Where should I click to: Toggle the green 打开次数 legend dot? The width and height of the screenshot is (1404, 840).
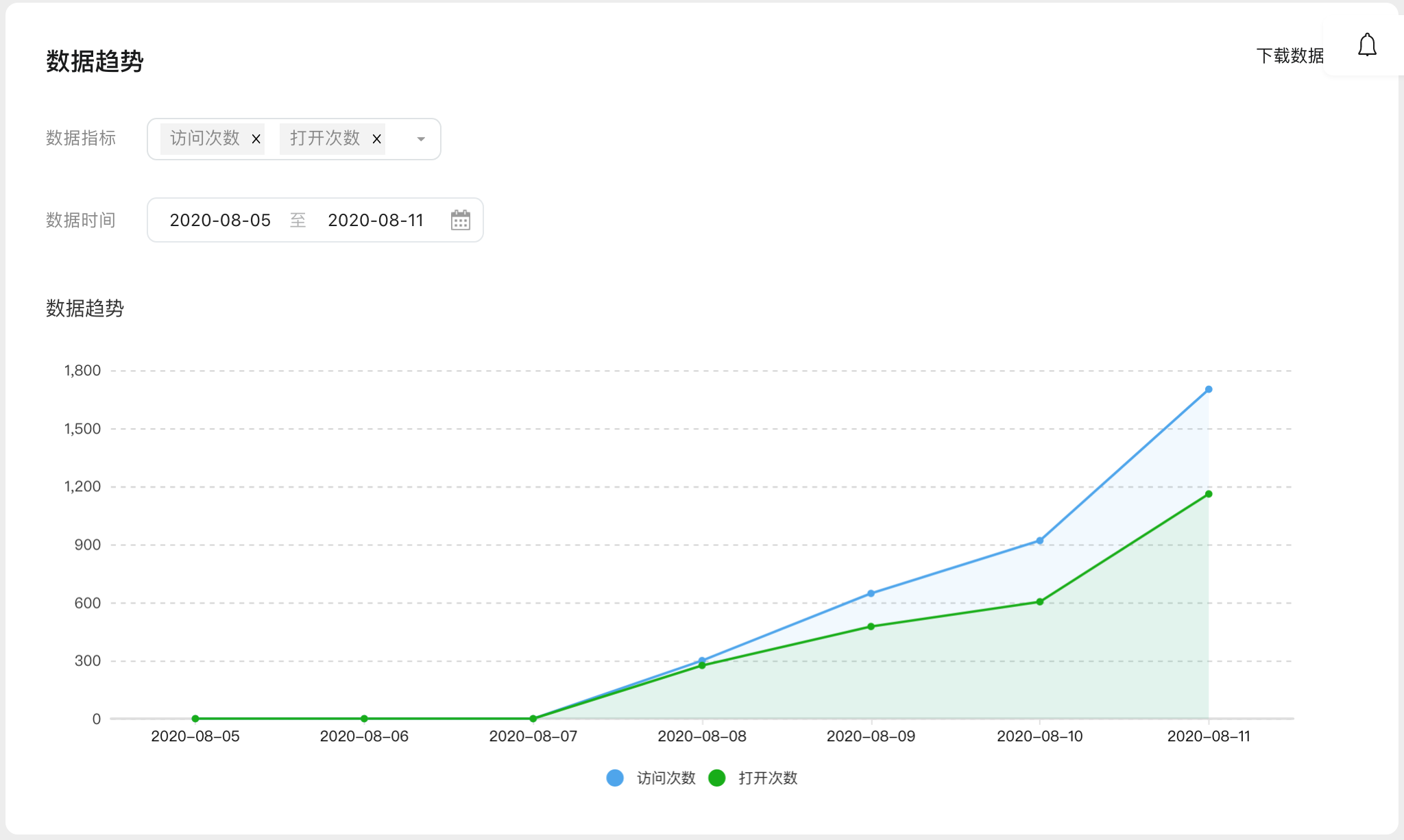point(716,778)
